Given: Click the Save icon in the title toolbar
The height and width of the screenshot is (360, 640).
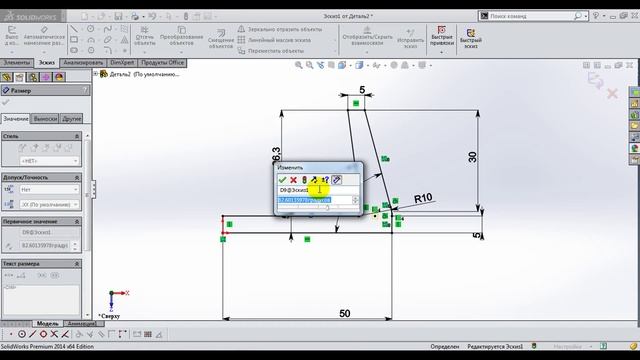Looking at the screenshot, I should [118, 16].
